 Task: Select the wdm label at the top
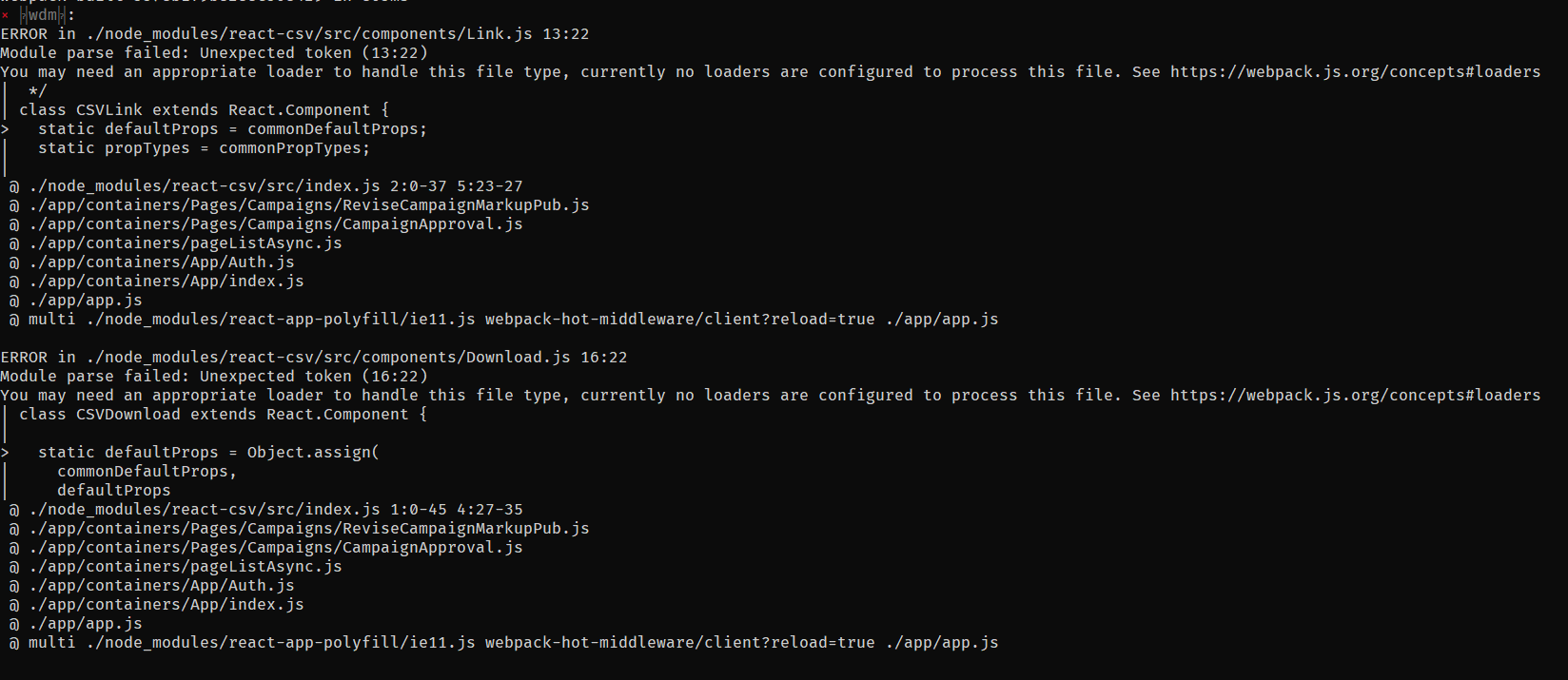[x=43, y=15]
